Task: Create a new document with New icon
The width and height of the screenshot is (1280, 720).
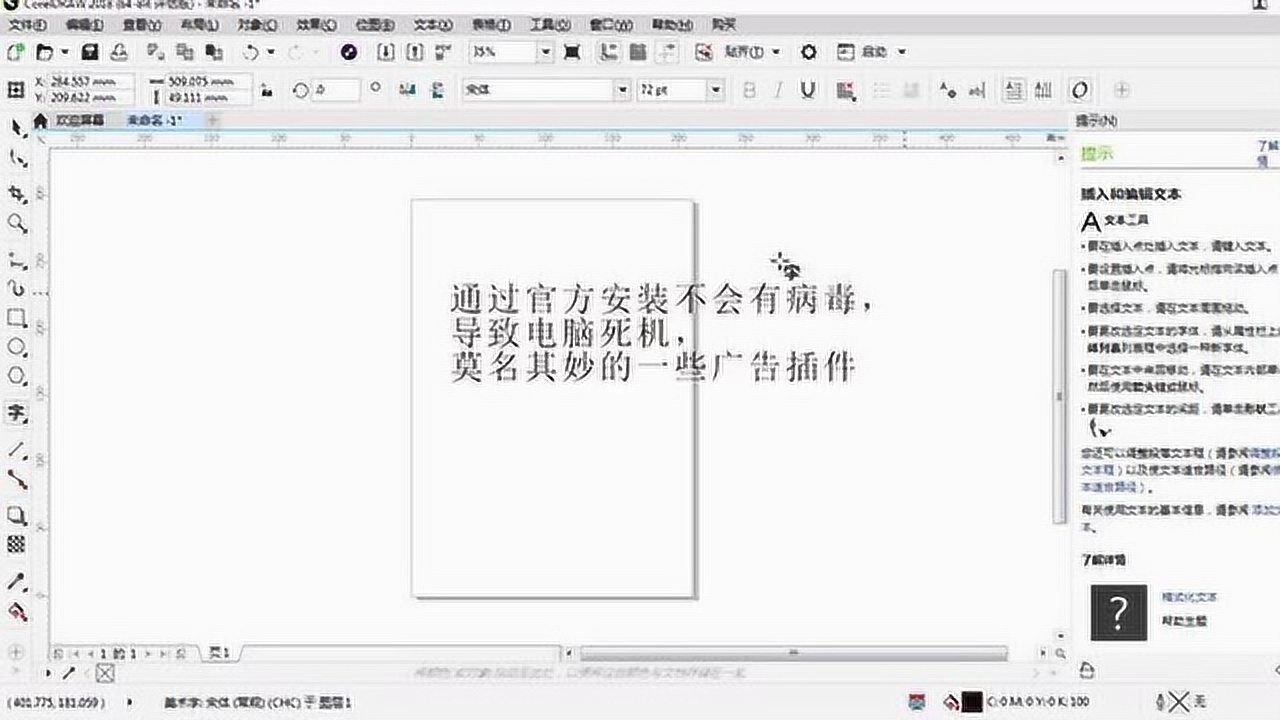Action: [x=15, y=51]
